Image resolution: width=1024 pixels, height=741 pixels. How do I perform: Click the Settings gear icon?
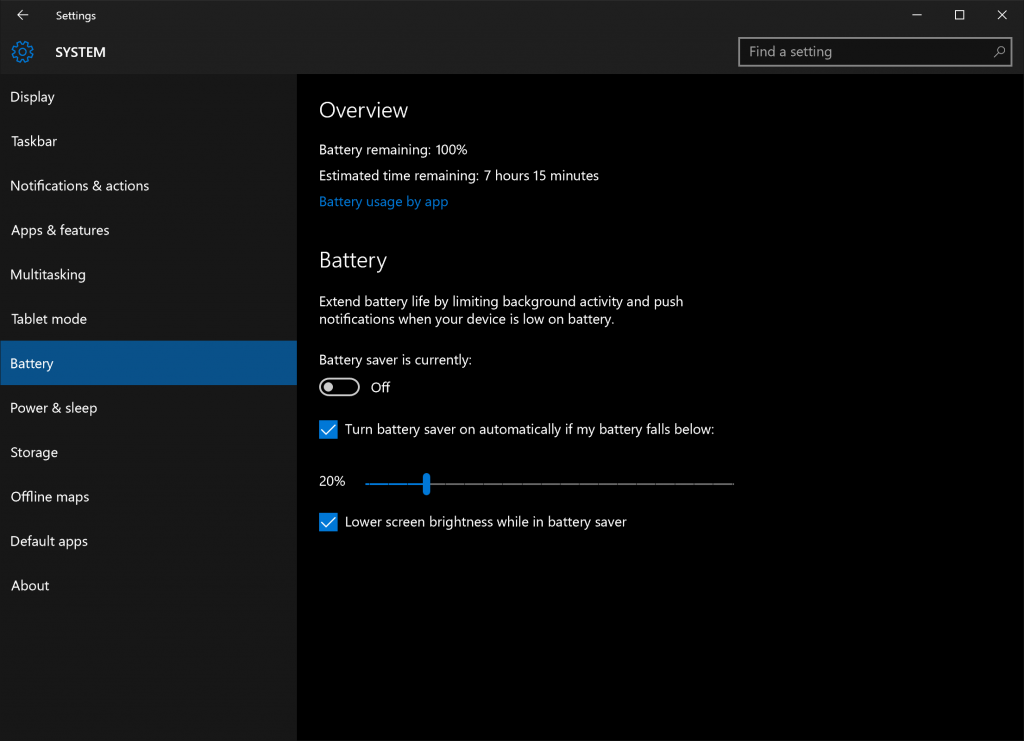[x=22, y=51]
